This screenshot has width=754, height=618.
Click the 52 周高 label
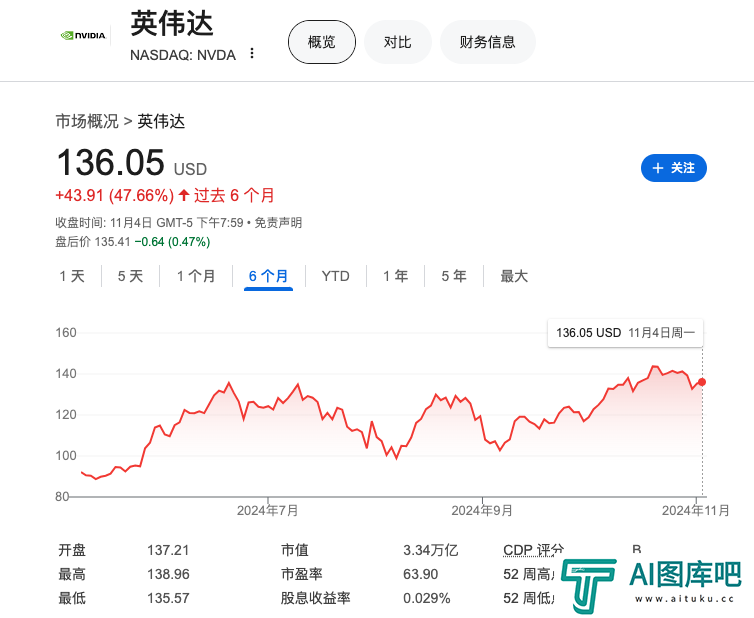click(528, 574)
